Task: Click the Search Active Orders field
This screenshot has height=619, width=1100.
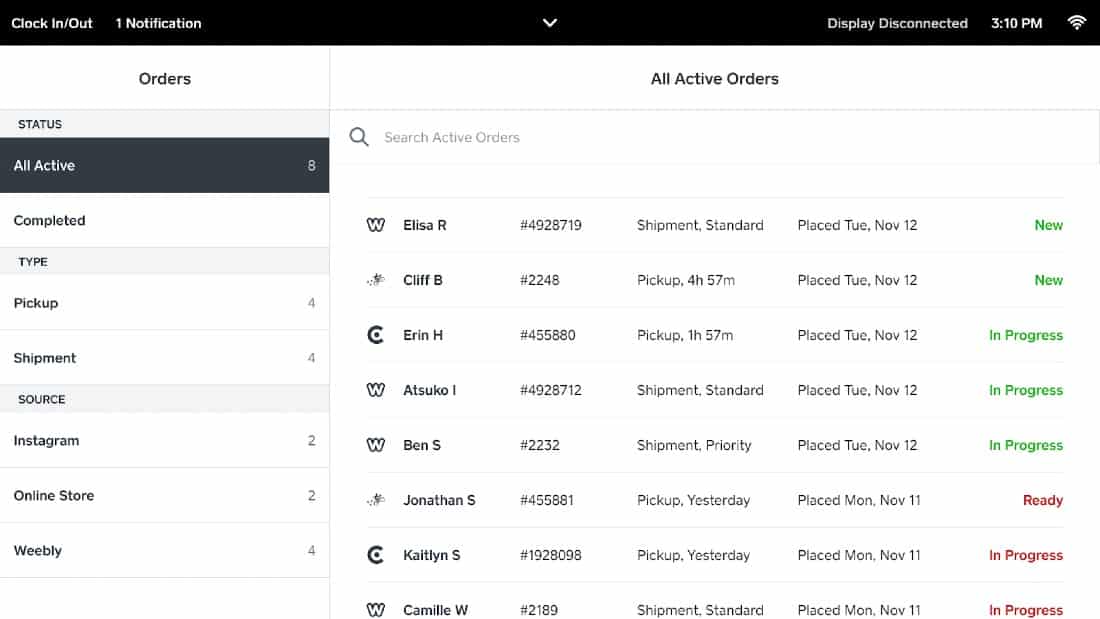Action: click(x=700, y=137)
